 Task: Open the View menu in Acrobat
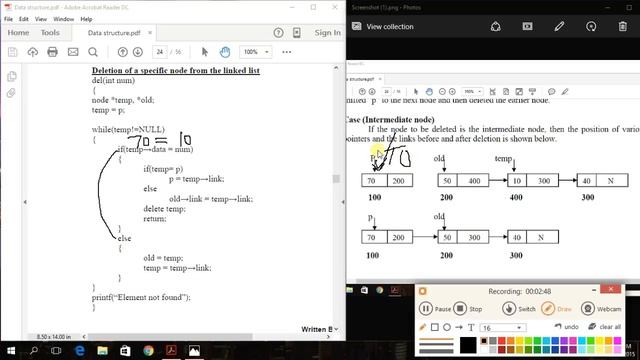tap(40, 19)
